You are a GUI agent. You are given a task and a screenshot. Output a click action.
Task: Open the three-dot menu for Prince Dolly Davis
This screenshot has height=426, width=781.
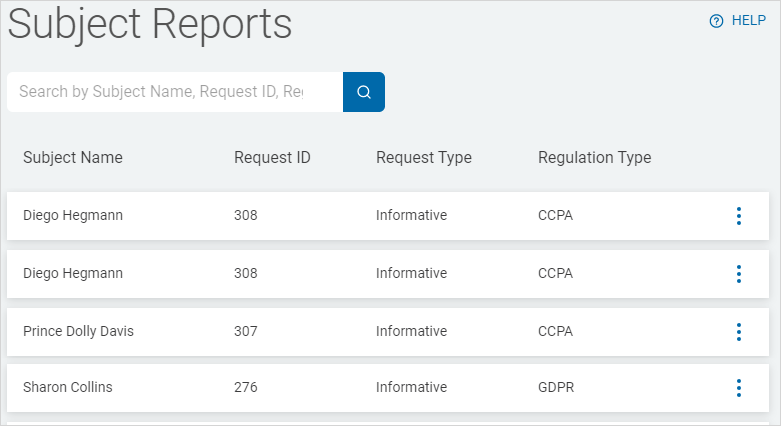pyautogui.click(x=738, y=332)
